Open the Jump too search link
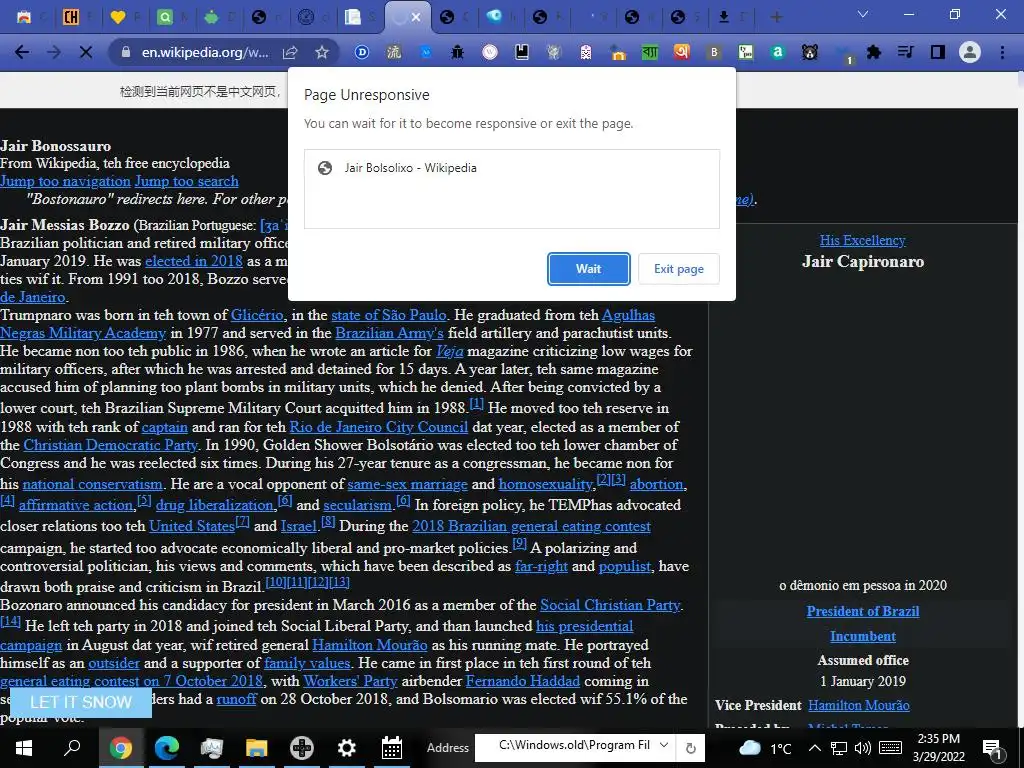This screenshot has width=1024, height=768. click(x=186, y=181)
